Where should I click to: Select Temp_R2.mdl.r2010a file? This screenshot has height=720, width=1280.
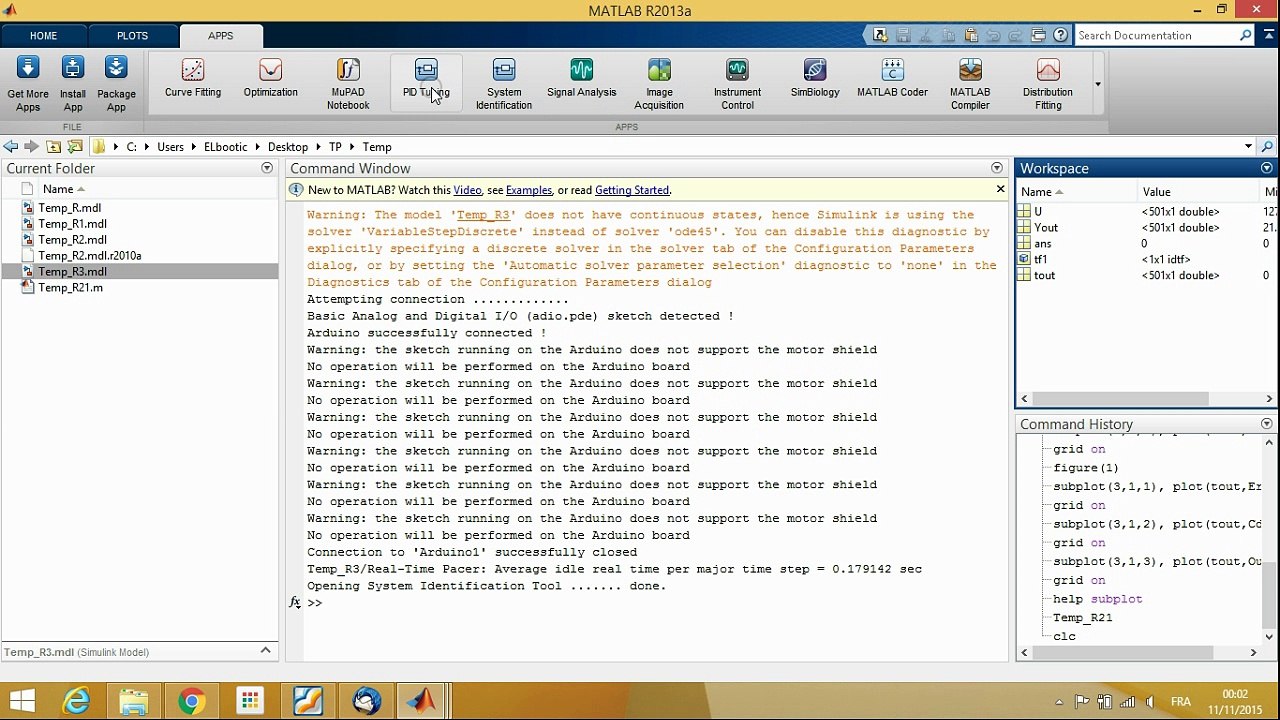coord(89,256)
